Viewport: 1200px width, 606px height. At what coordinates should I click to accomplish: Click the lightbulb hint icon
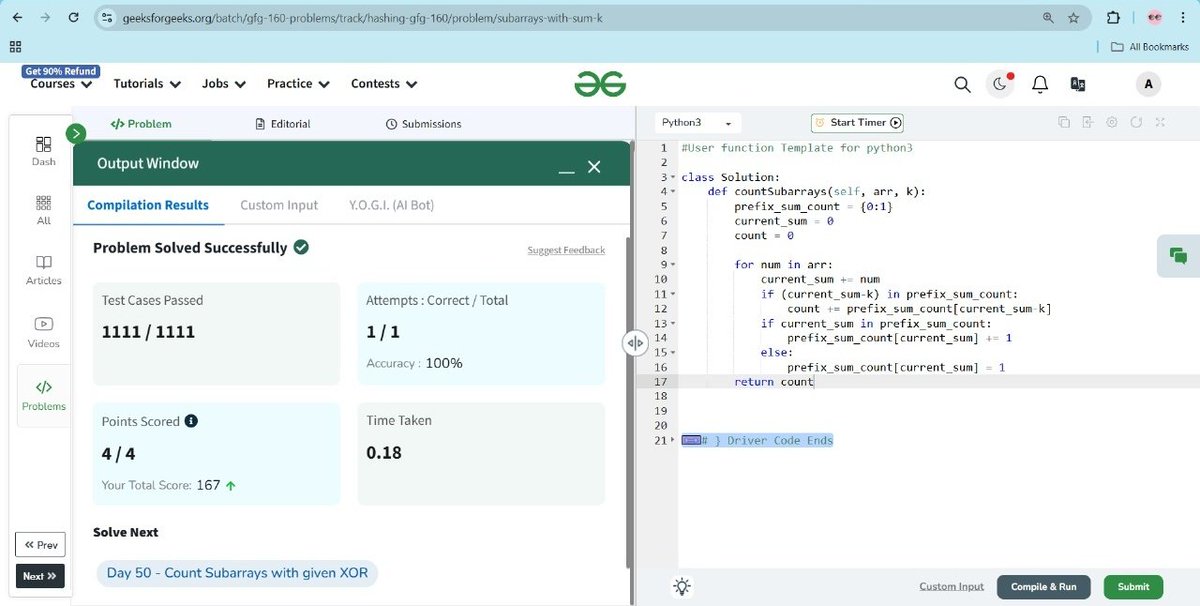[x=682, y=587]
